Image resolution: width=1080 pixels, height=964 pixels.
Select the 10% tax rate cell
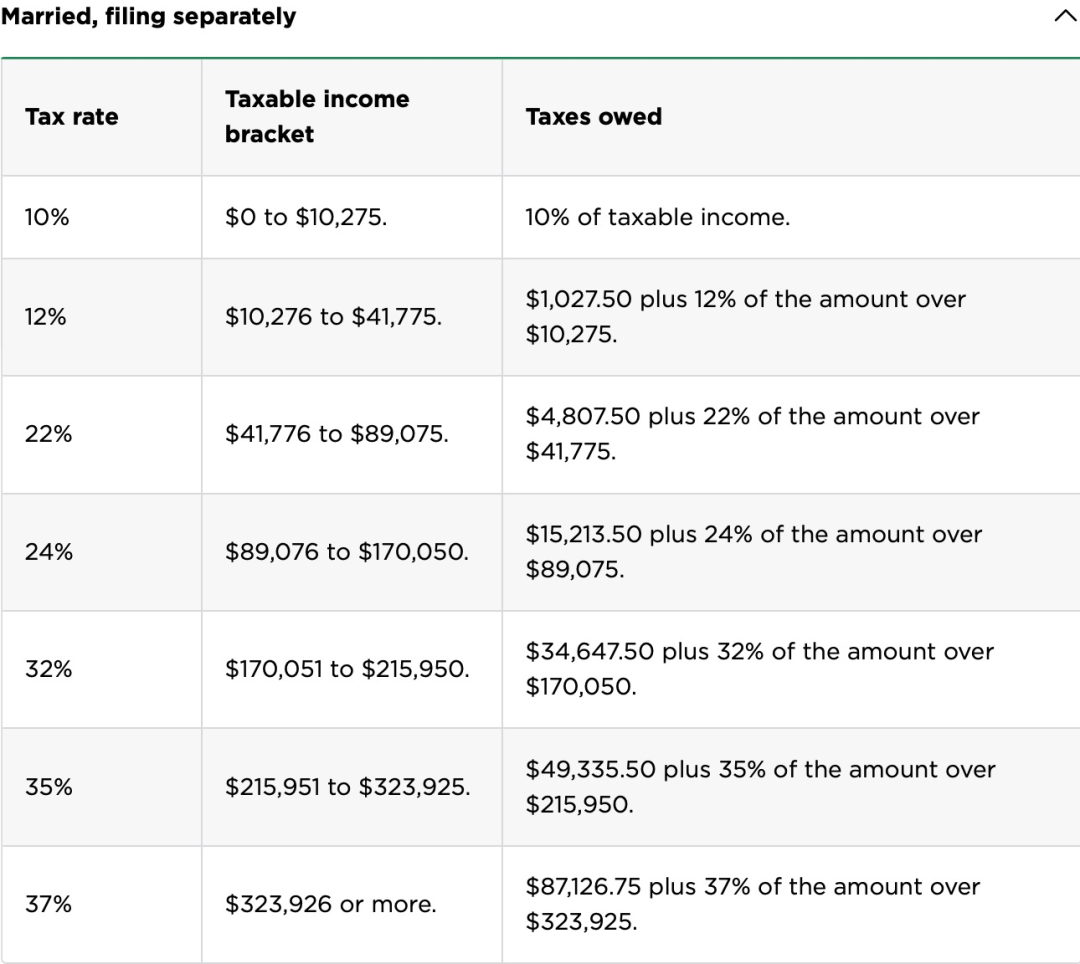[47, 217]
